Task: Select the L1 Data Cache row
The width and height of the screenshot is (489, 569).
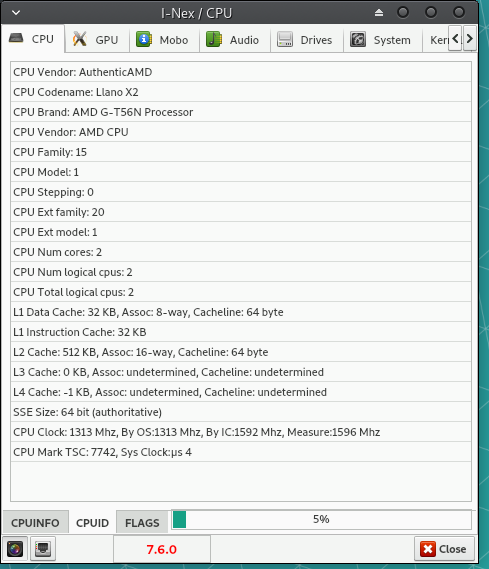Action: (241, 312)
